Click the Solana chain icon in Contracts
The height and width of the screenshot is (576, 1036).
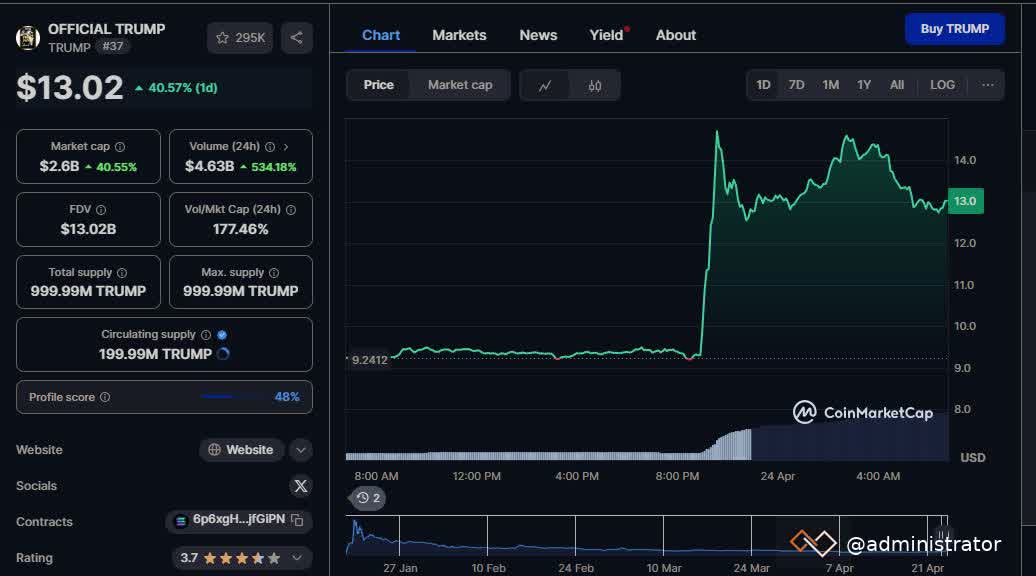(x=180, y=521)
